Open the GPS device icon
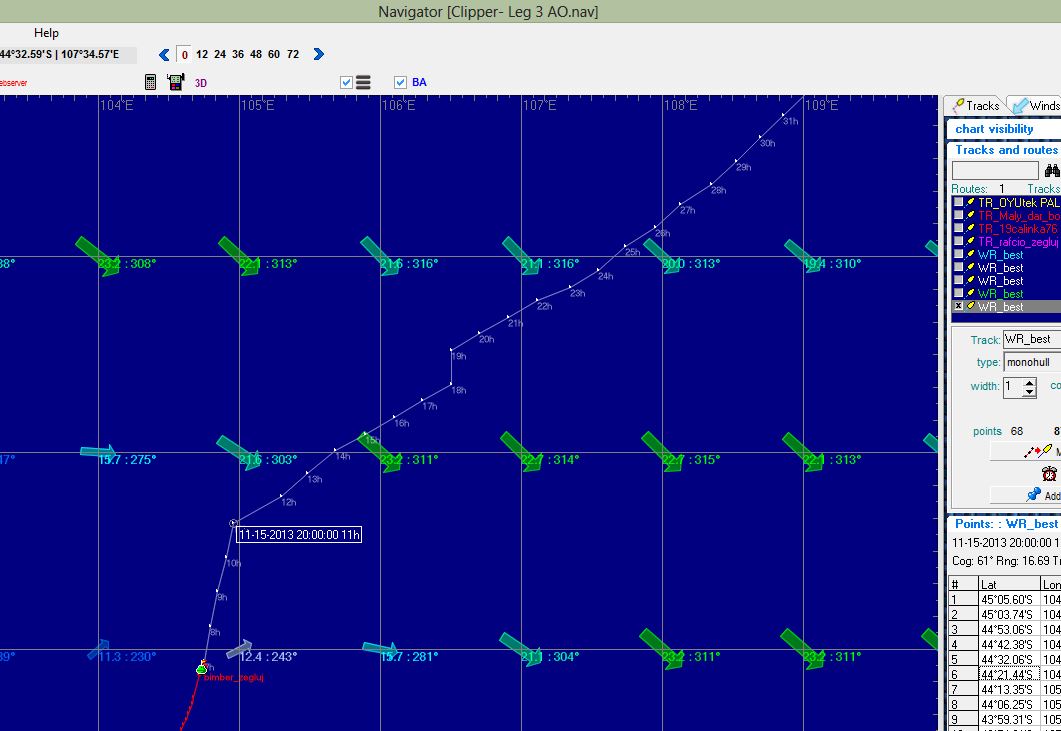The height and width of the screenshot is (731, 1061). (176, 82)
